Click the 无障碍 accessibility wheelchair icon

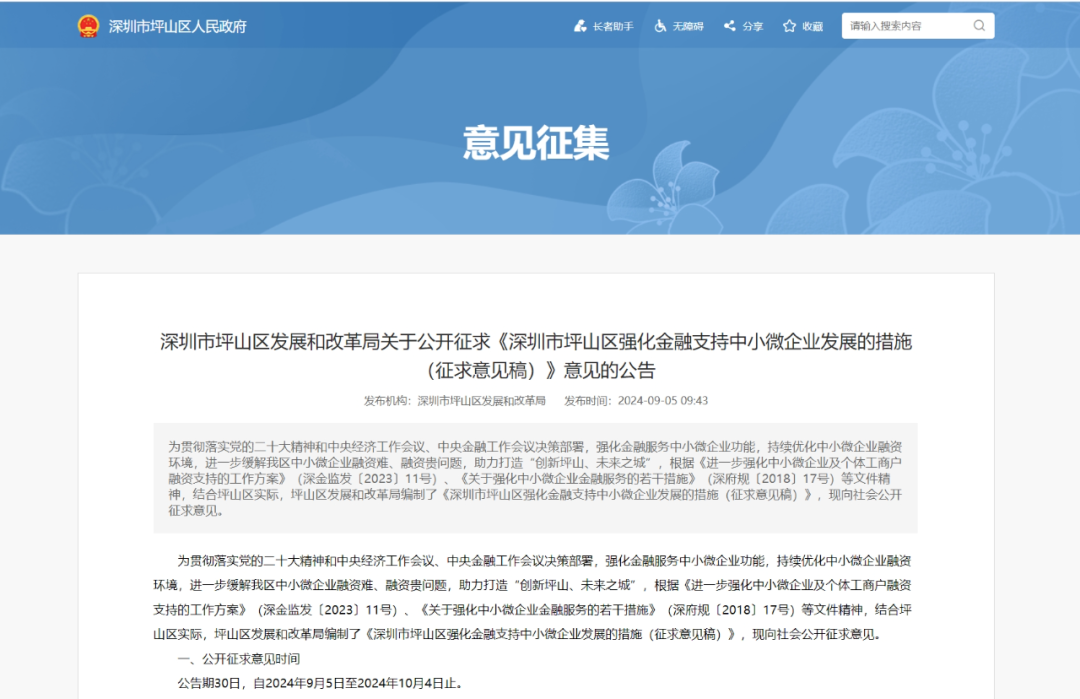point(660,26)
